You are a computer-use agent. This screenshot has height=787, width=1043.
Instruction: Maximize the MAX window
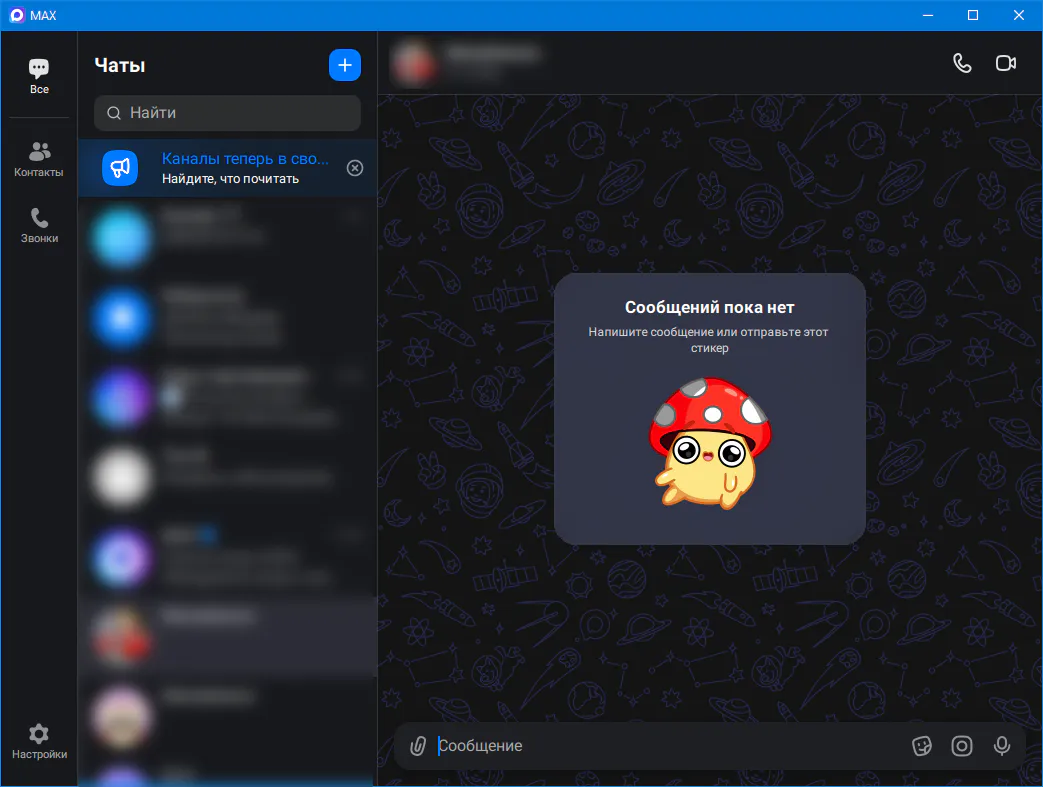click(972, 15)
